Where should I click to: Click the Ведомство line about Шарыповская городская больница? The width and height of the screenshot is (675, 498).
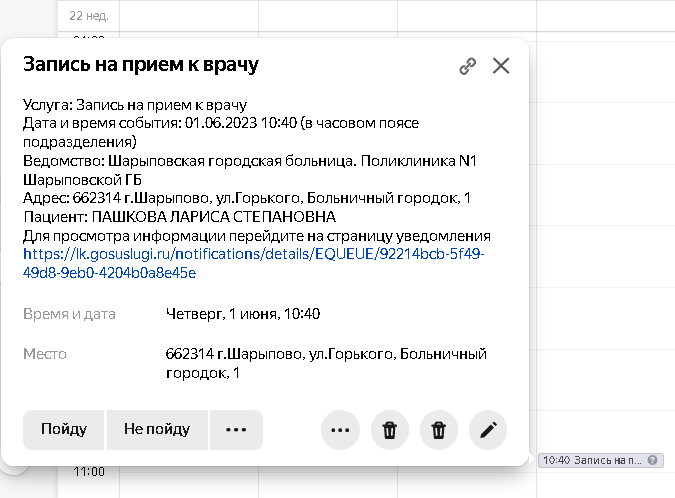point(250,170)
